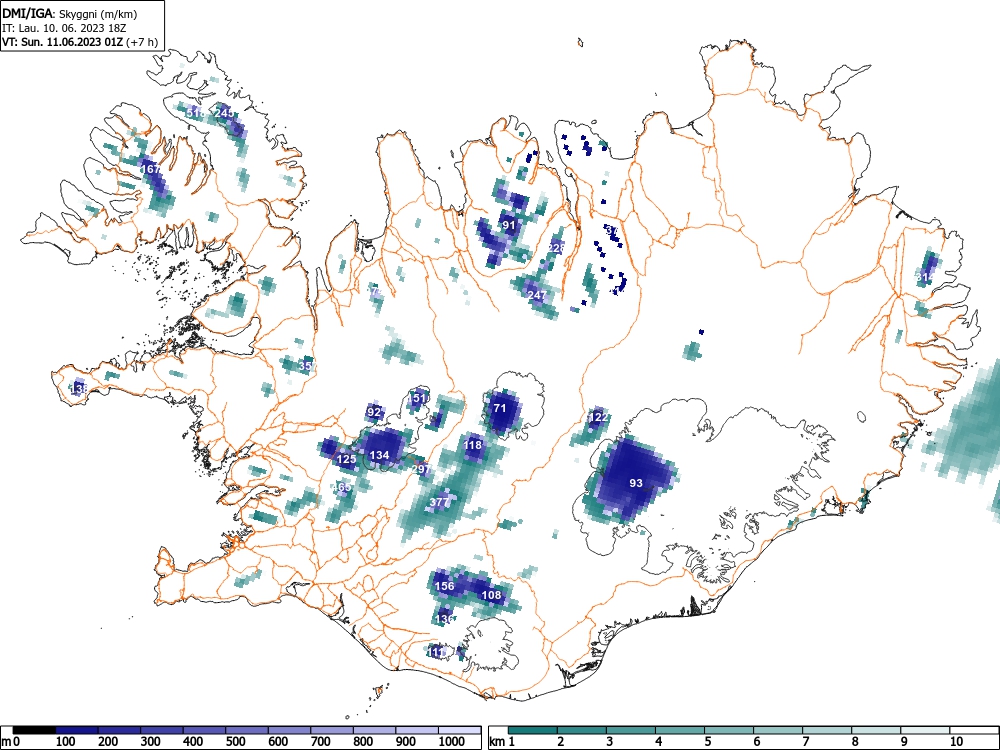This screenshot has width=1000, height=750.
Task: Click the '500' label in the metre legend
Action: tap(236, 742)
